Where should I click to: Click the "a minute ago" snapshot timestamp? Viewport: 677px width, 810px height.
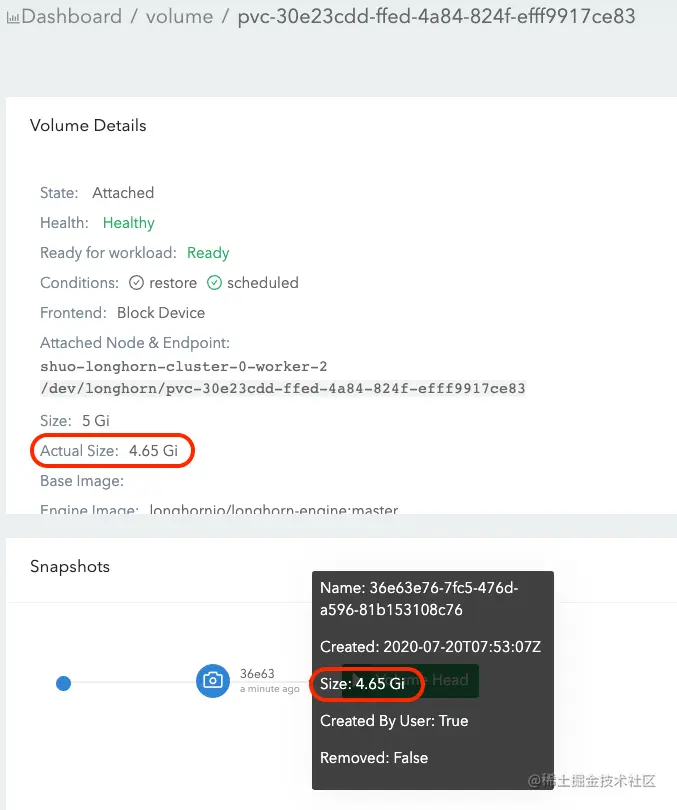click(x=270, y=689)
